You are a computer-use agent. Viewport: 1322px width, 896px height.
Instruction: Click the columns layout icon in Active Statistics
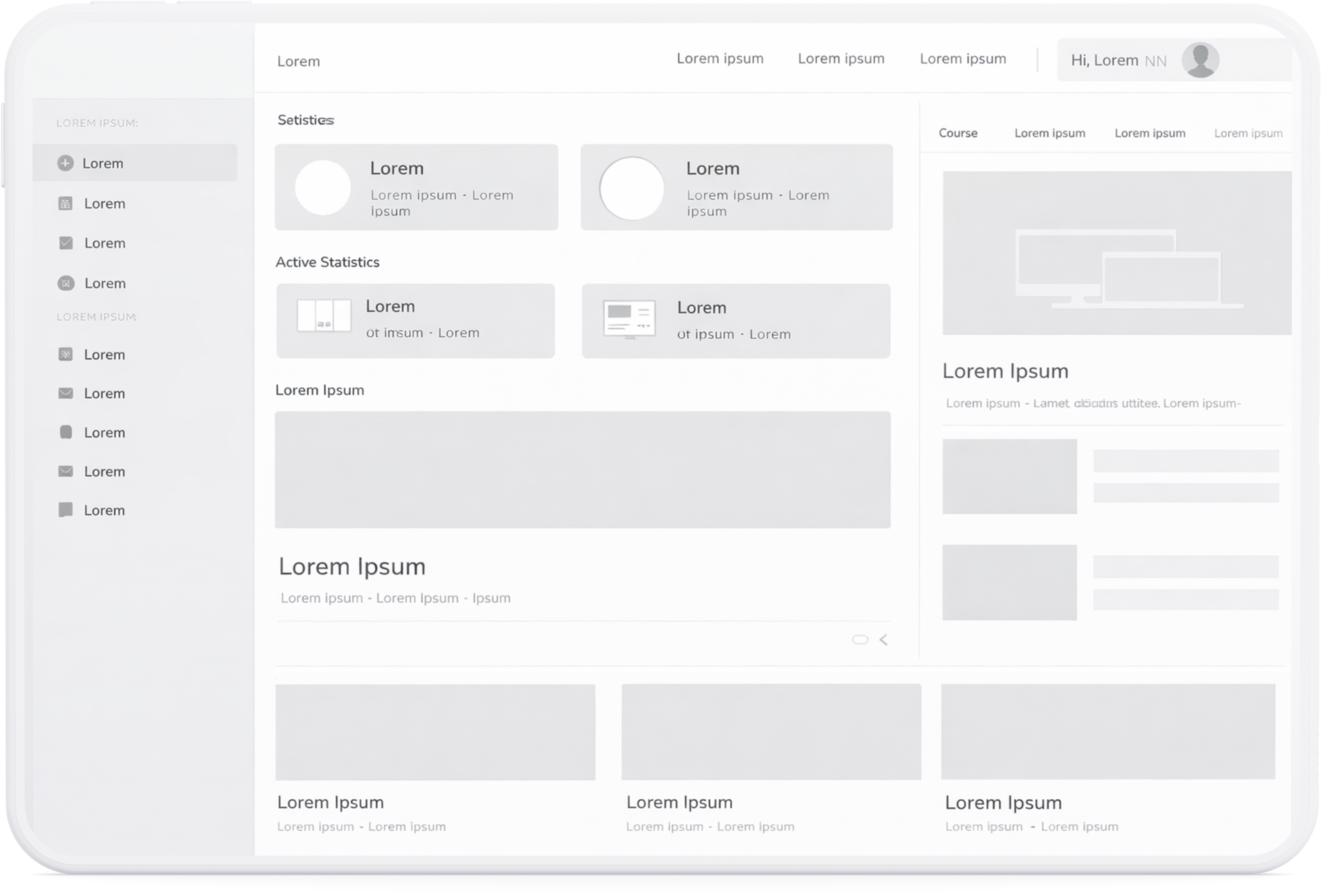(324, 316)
